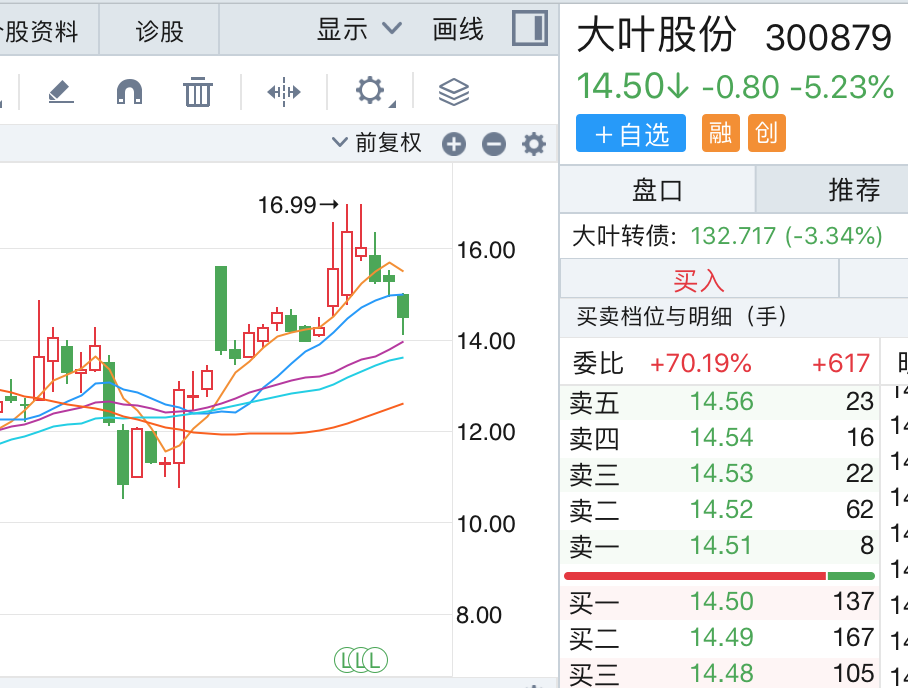908x688 pixels.
Task: Switch to the 推荐 tab
Action: tap(853, 189)
